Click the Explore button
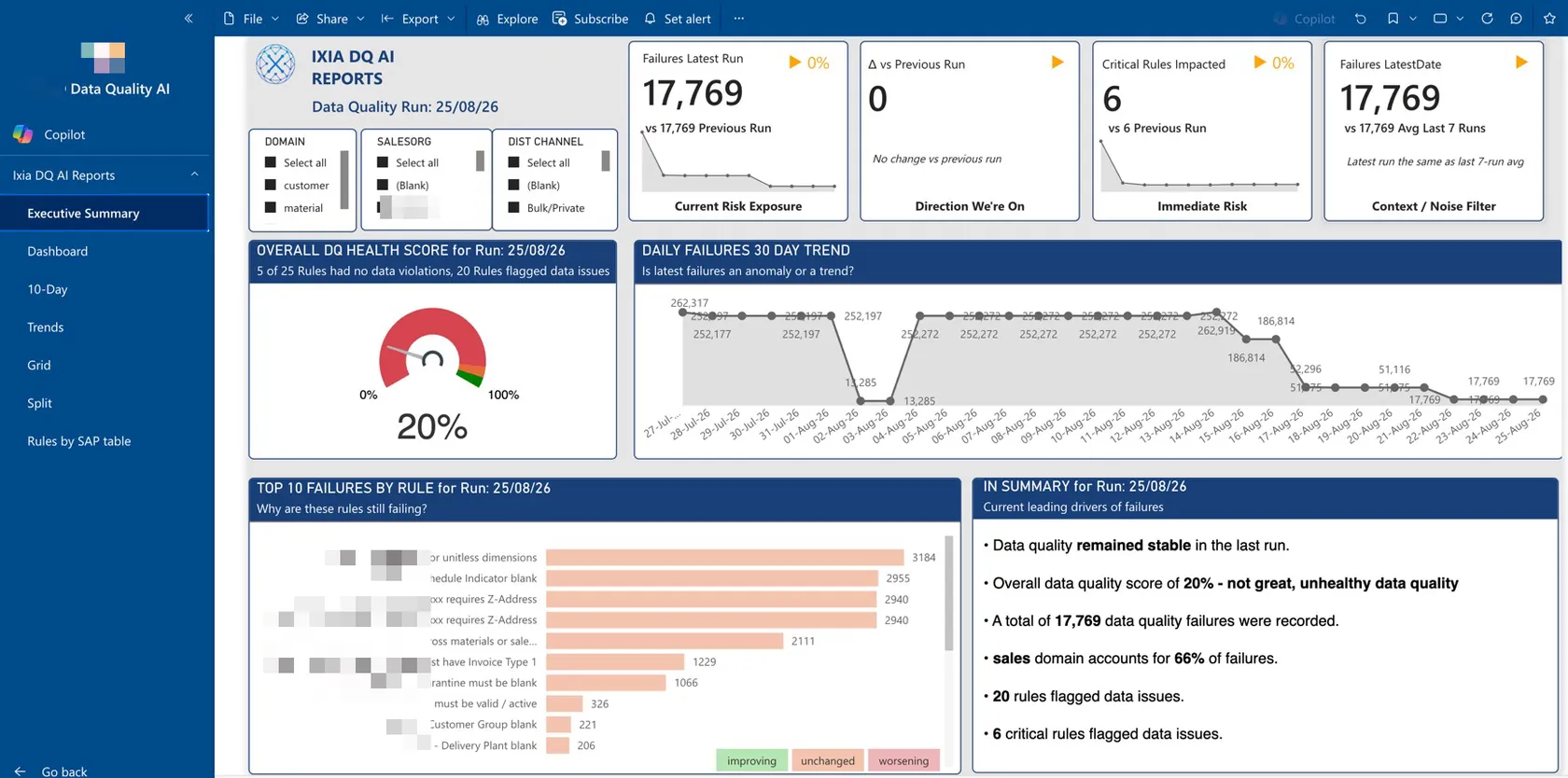This screenshot has width=1568, height=778. point(507,19)
